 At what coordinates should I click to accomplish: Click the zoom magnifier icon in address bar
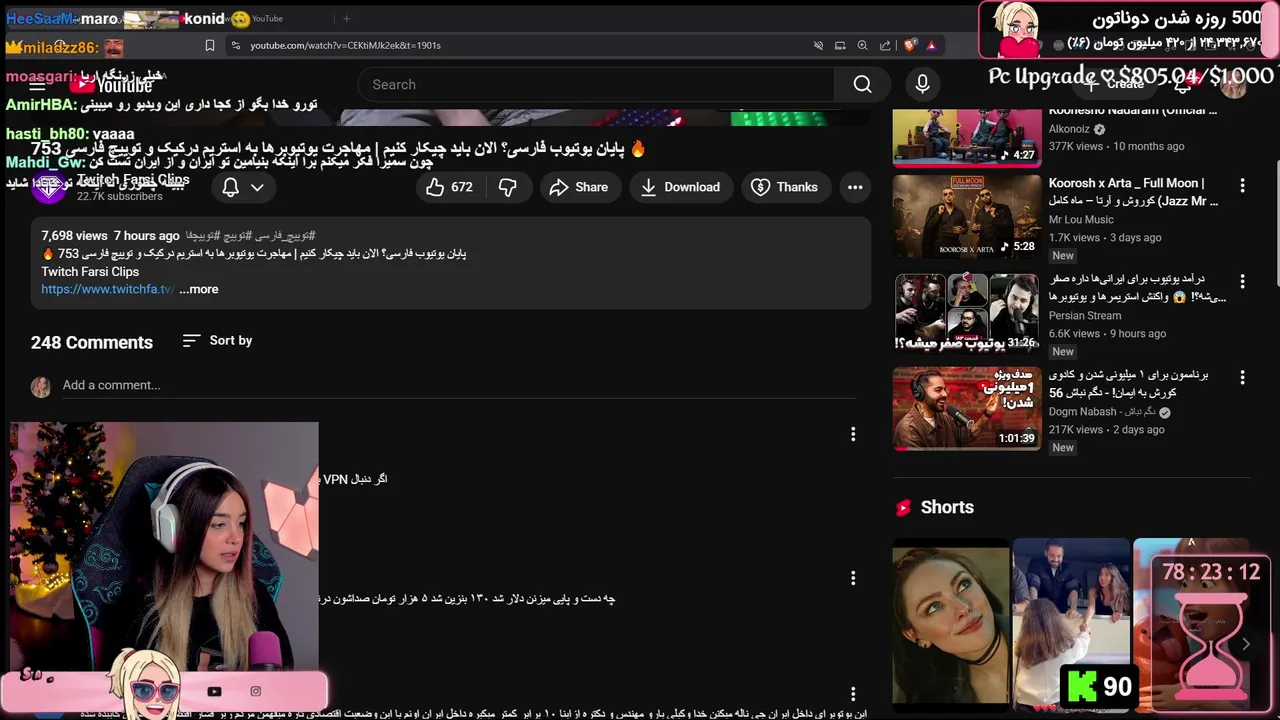(862, 45)
